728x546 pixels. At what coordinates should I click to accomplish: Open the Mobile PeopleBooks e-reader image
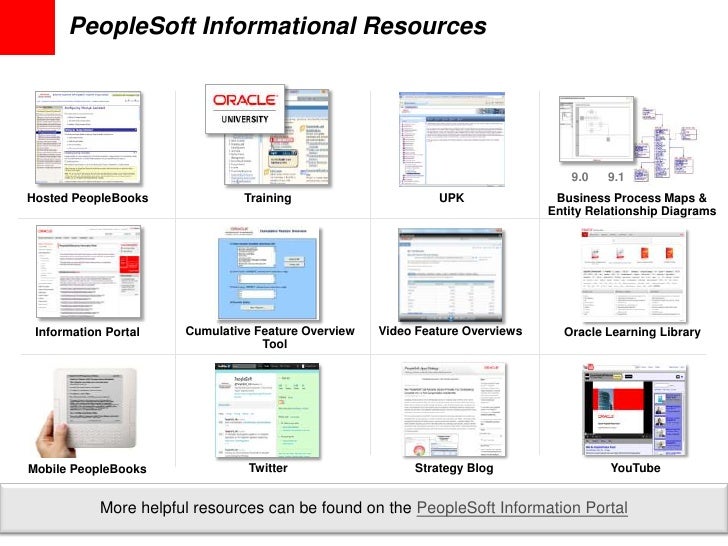coord(87,412)
